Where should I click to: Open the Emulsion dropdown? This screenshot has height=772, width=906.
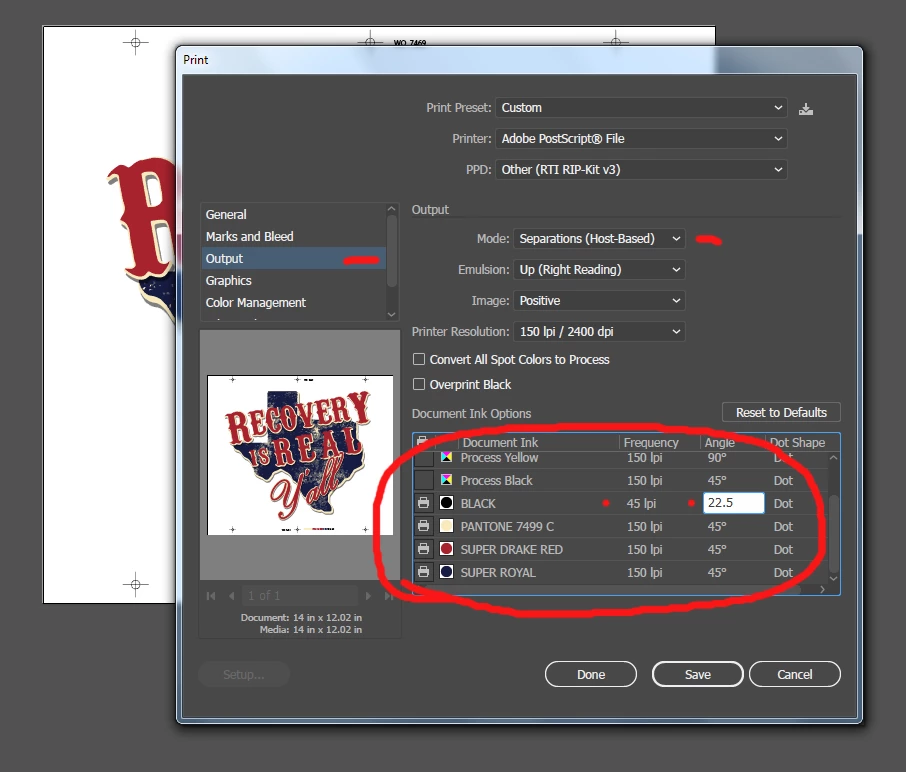599,270
